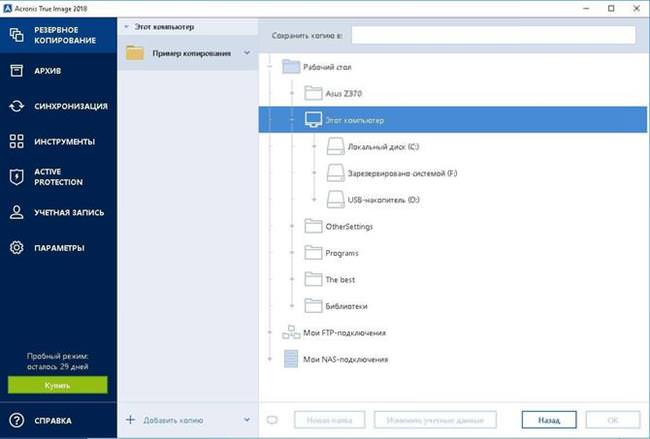Switch to the Синхронизация section
Image resolution: width=650 pixels, height=439 pixels.
pyautogui.click(x=58, y=106)
